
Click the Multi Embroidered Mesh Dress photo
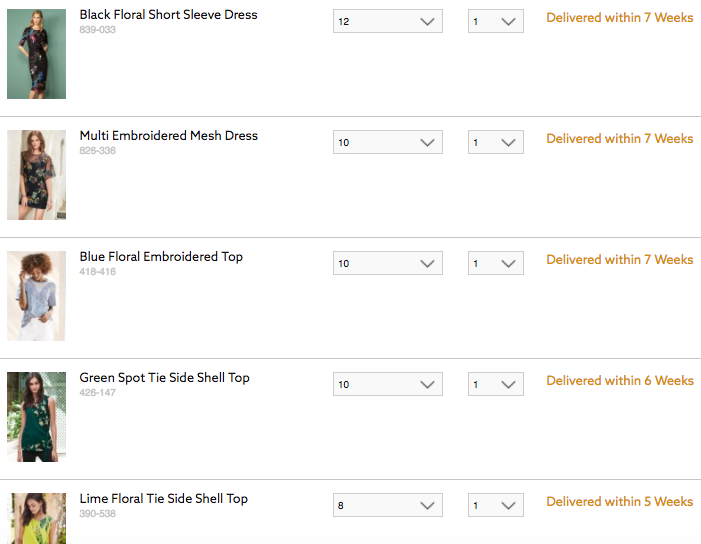coord(36,175)
